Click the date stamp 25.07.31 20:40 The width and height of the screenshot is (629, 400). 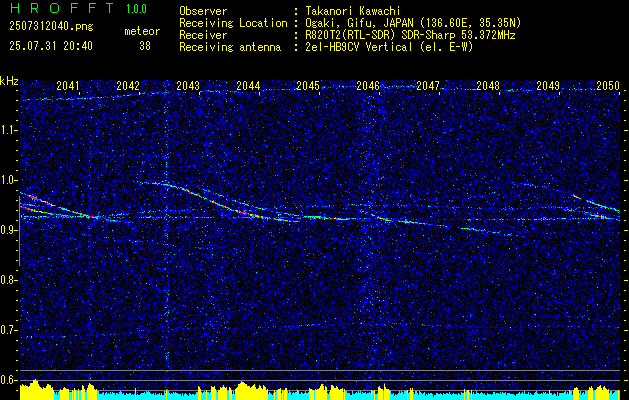pyautogui.click(x=51, y=46)
